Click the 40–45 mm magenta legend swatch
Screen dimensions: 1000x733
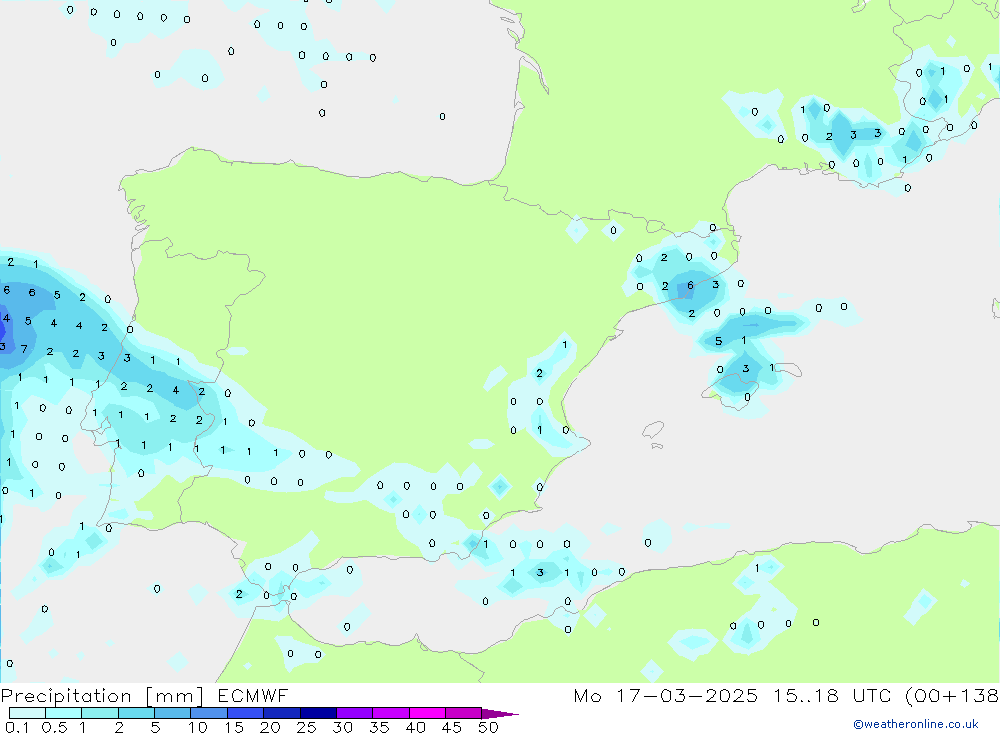tap(427, 713)
